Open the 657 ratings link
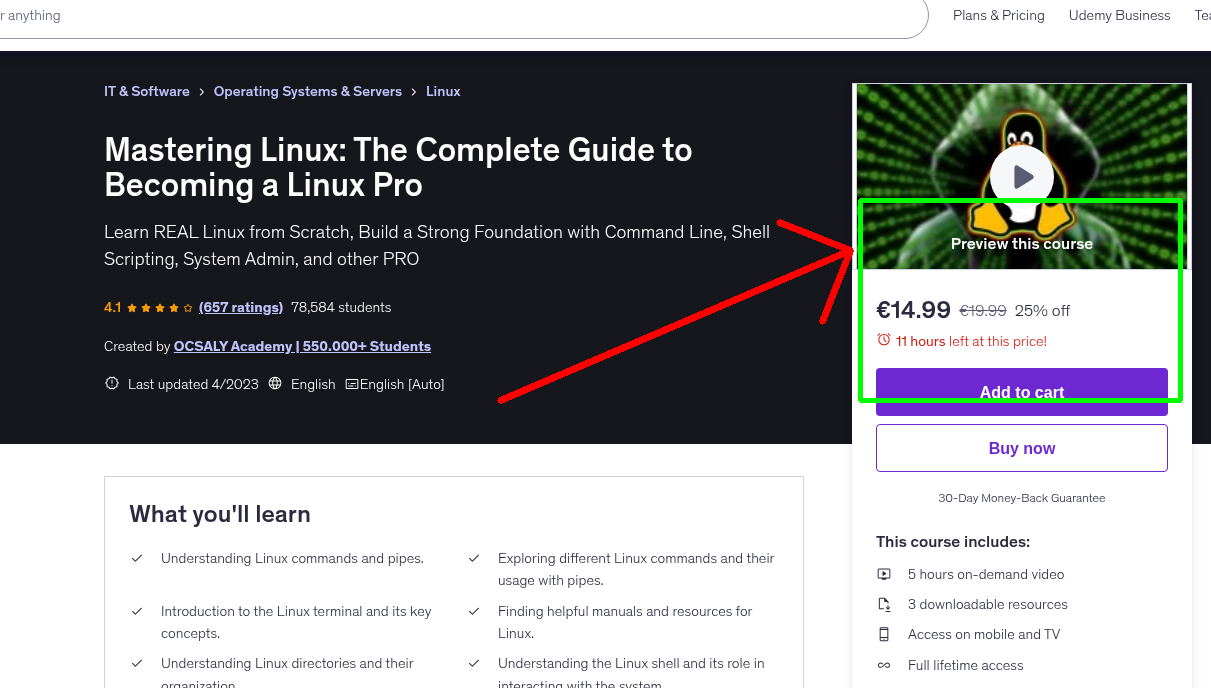This screenshot has height=688, width=1211. click(240, 307)
